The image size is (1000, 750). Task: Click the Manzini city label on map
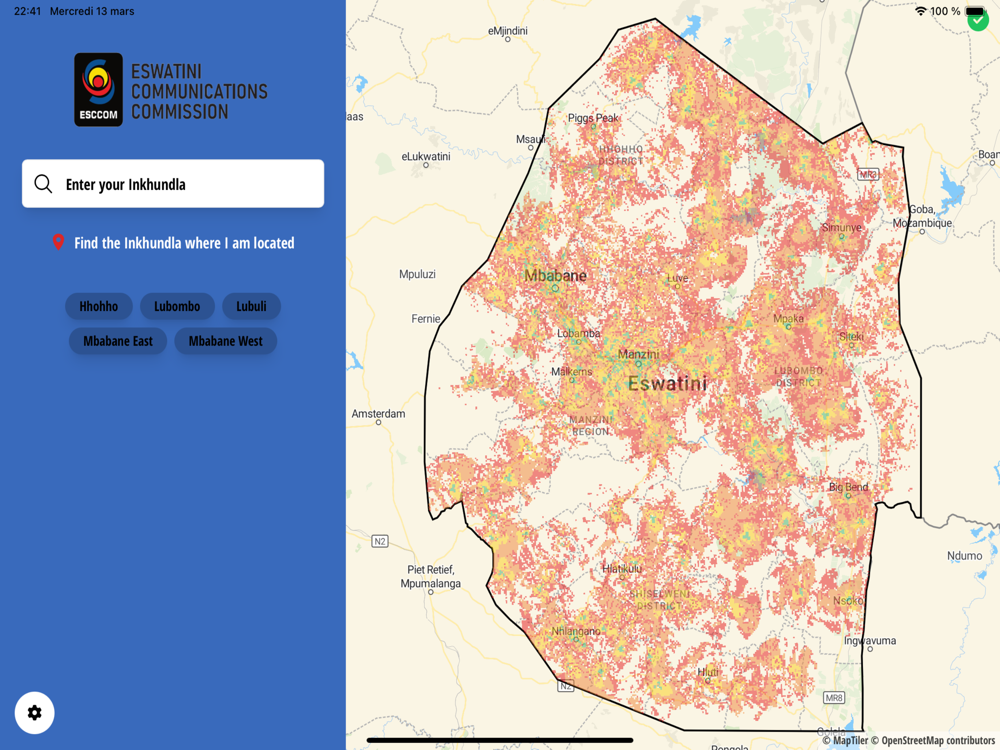point(638,354)
